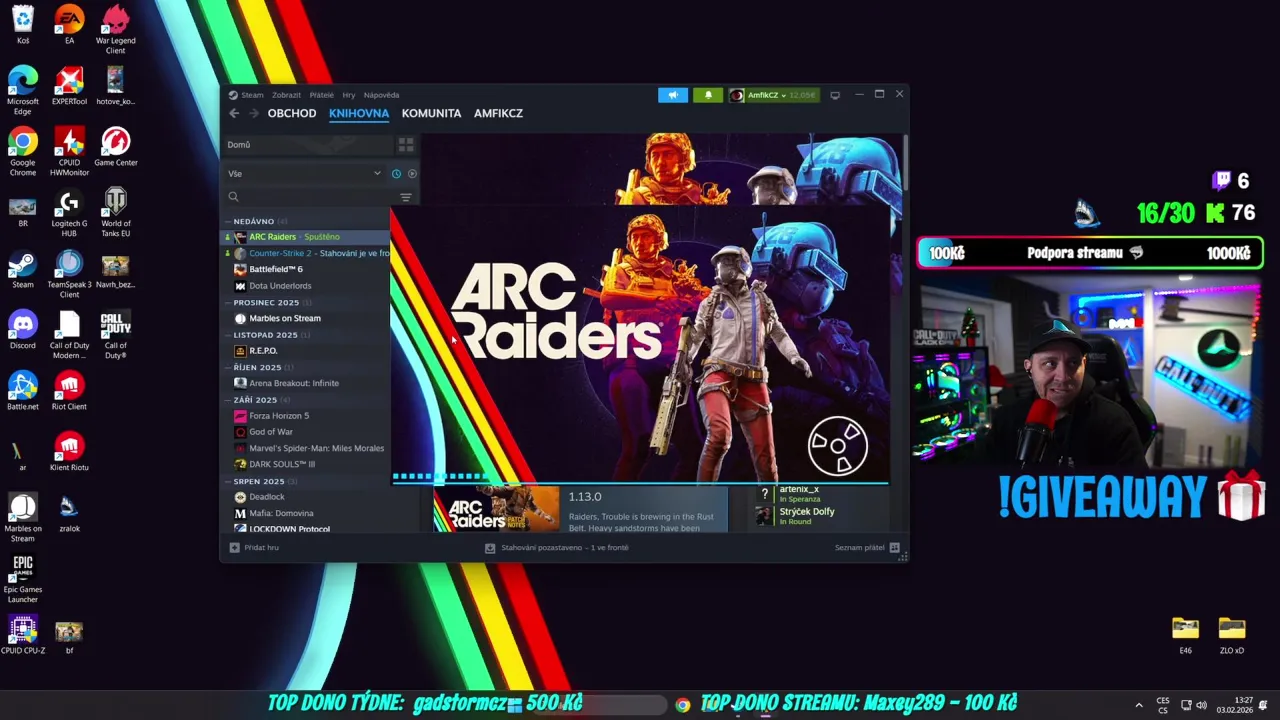Open Seznam přátel friends list
The height and width of the screenshot is (720, 1280).
click(x=867, y=548)
